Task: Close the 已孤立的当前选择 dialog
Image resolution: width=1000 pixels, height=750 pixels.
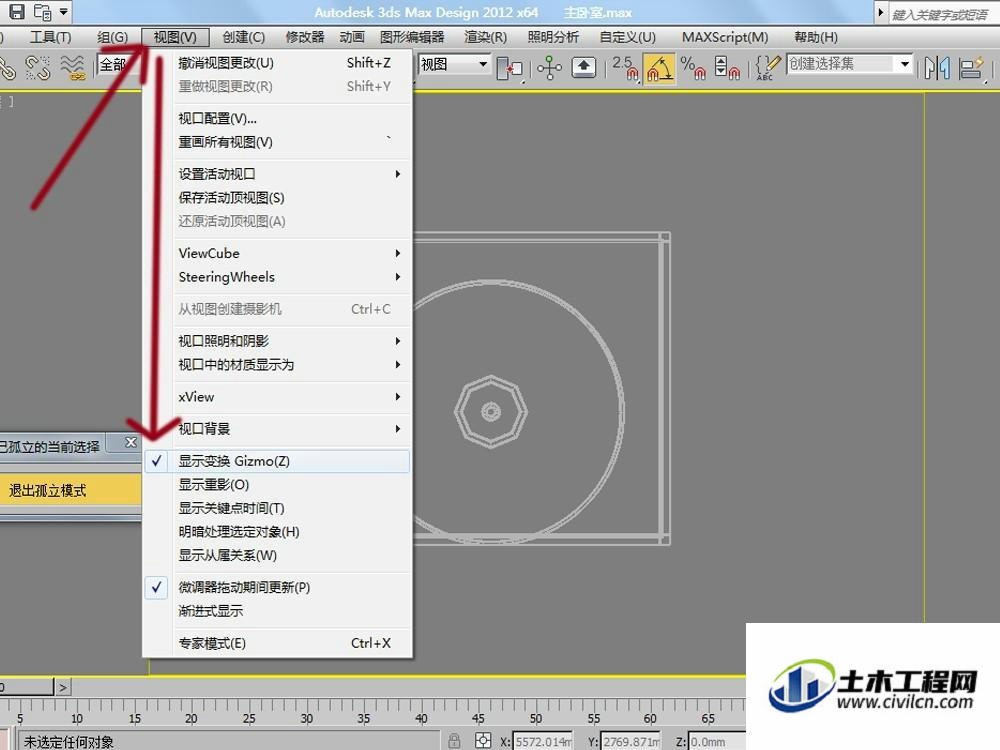Action: [x=131, y=442]
